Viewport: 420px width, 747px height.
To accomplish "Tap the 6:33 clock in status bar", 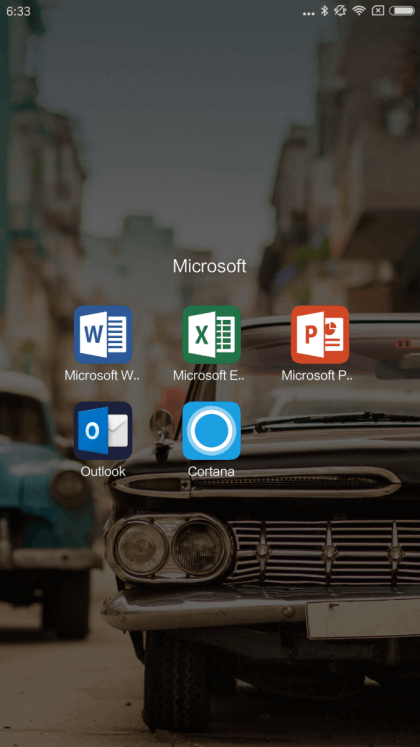I will [x=19, y=11].
